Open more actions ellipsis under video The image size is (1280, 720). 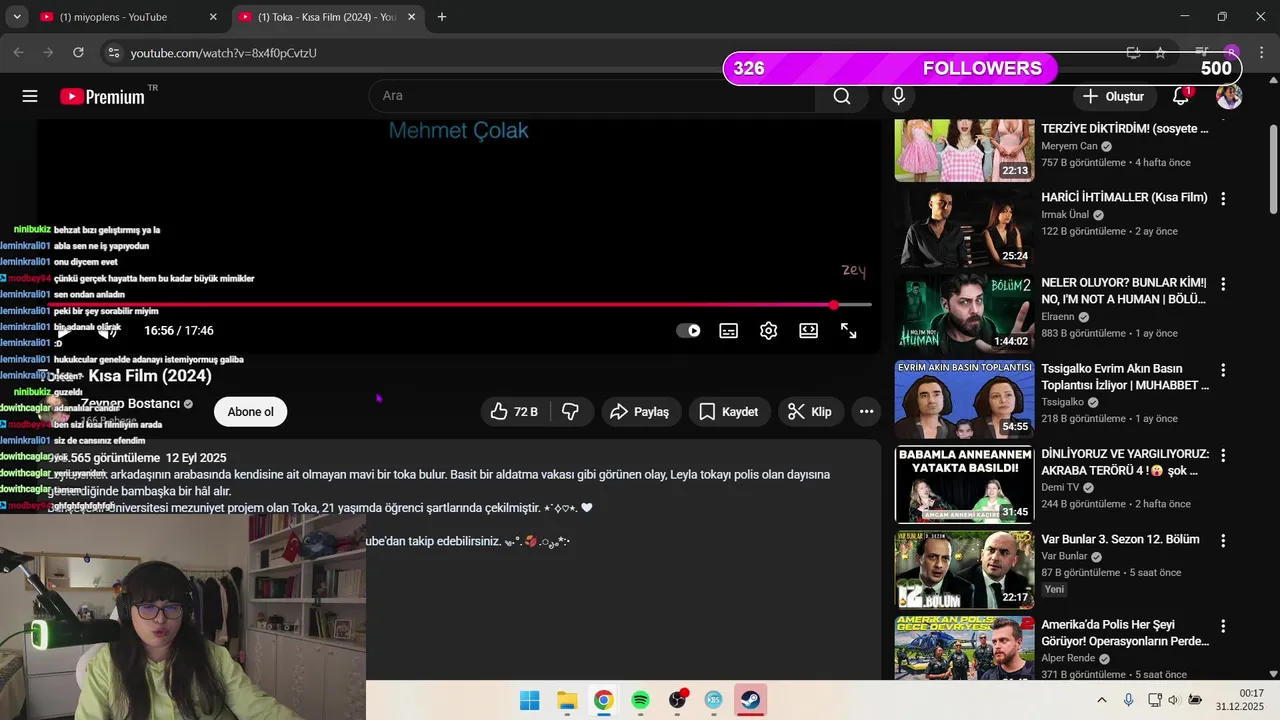866,412
